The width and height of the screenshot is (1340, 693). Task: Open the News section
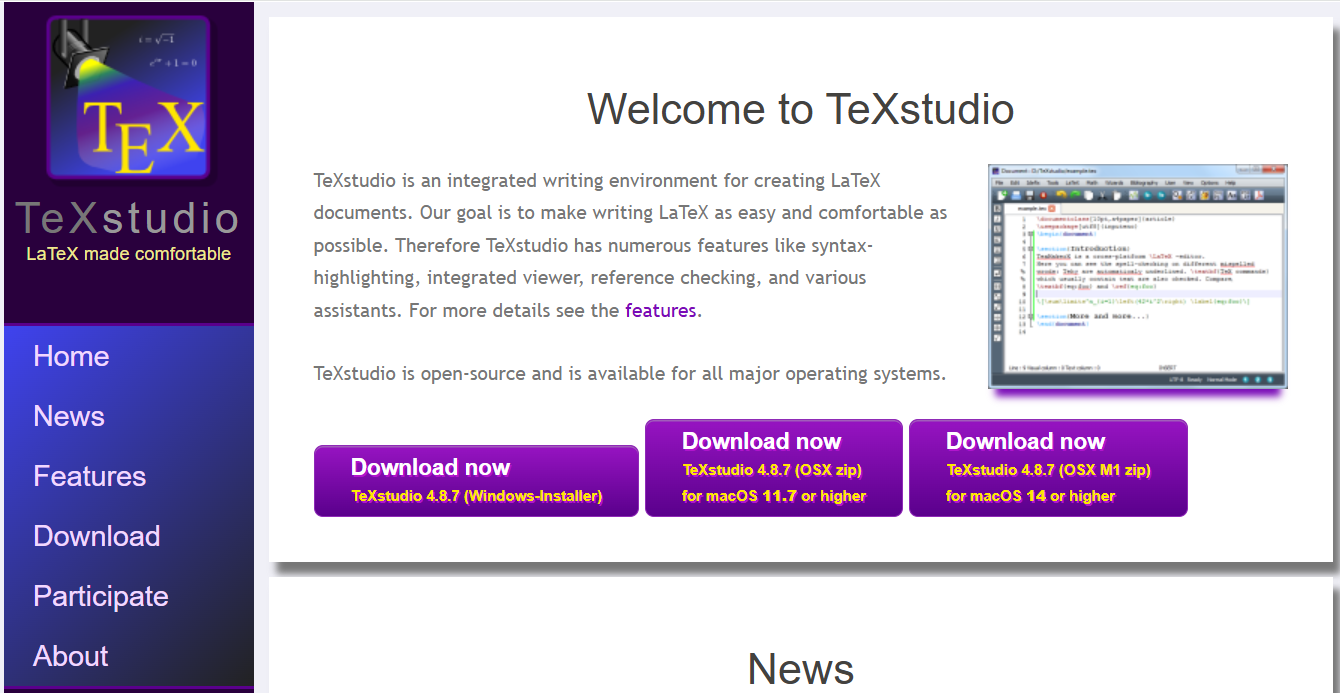[x=68, y=416]
